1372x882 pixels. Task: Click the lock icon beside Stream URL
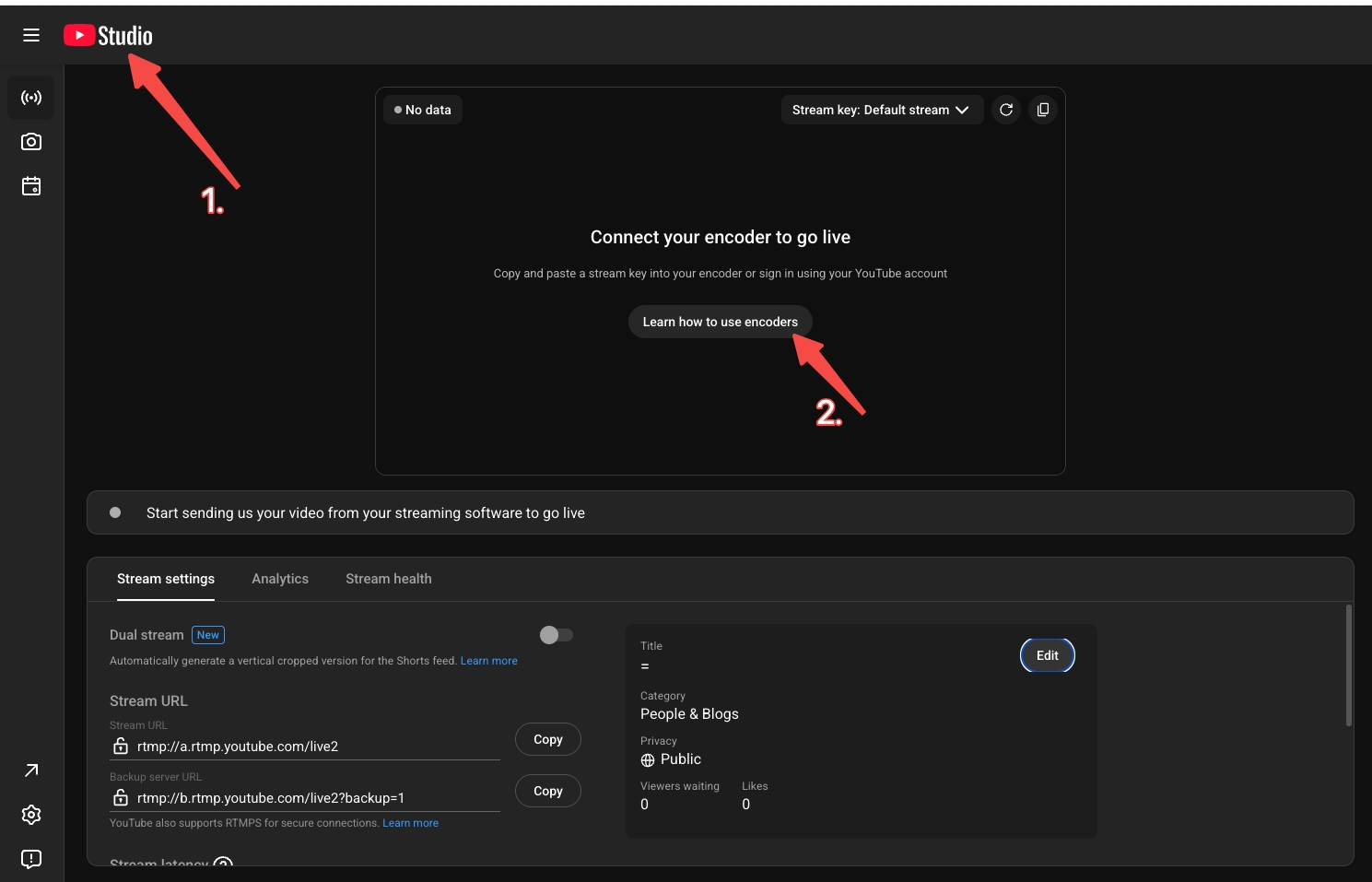(121, 746)
